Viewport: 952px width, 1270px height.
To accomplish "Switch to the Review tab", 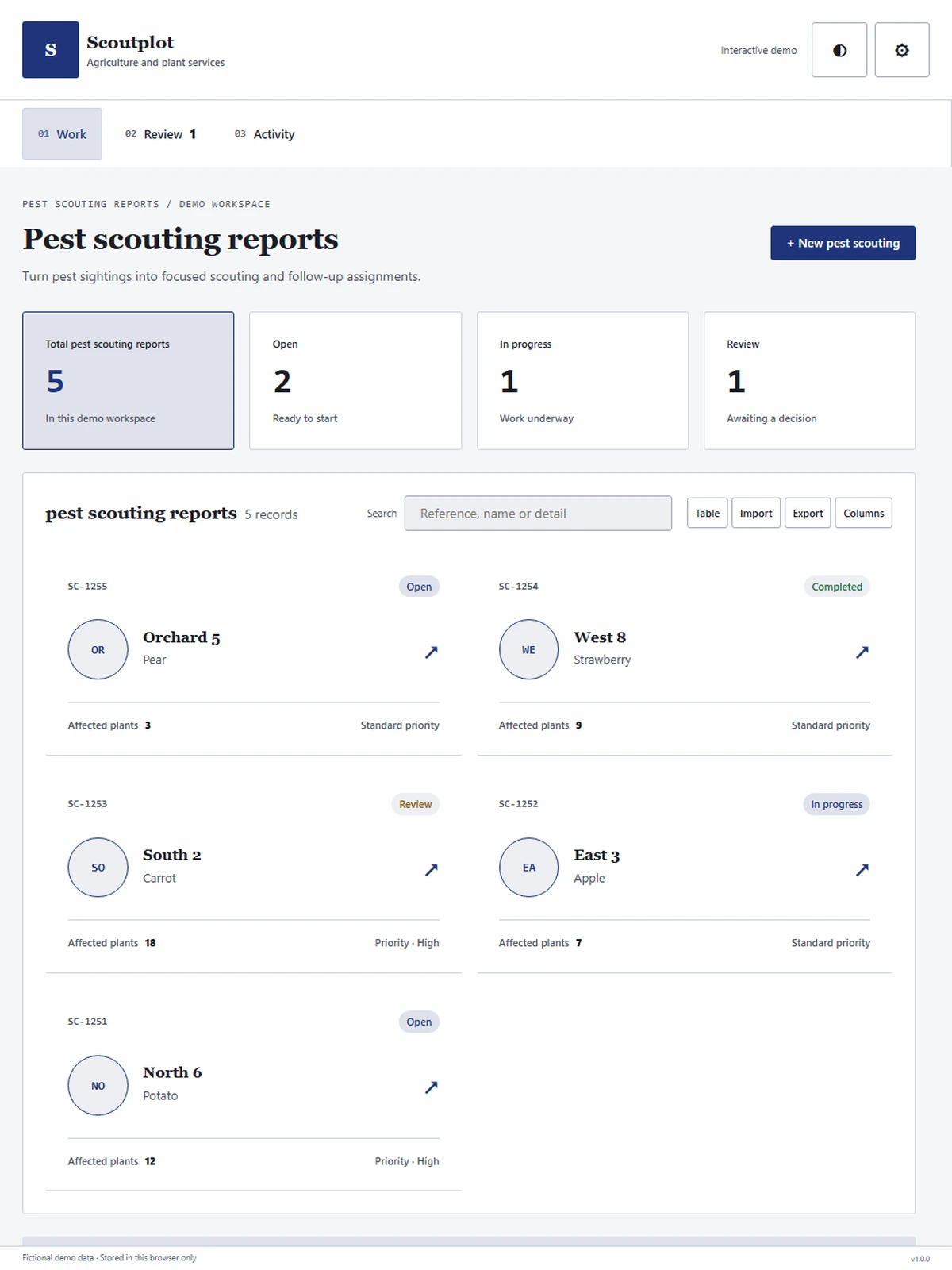I will click(160, 134).
